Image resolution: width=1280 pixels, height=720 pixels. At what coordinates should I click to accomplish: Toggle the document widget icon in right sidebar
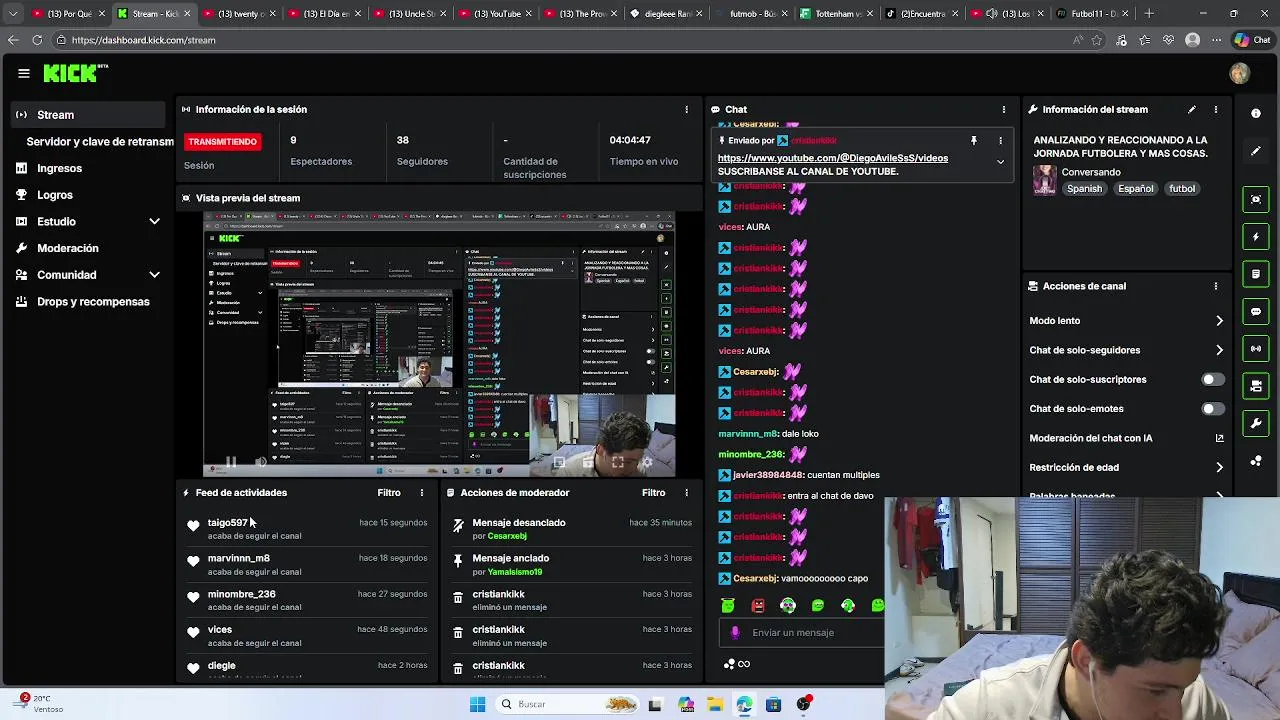pos(1256,274)
